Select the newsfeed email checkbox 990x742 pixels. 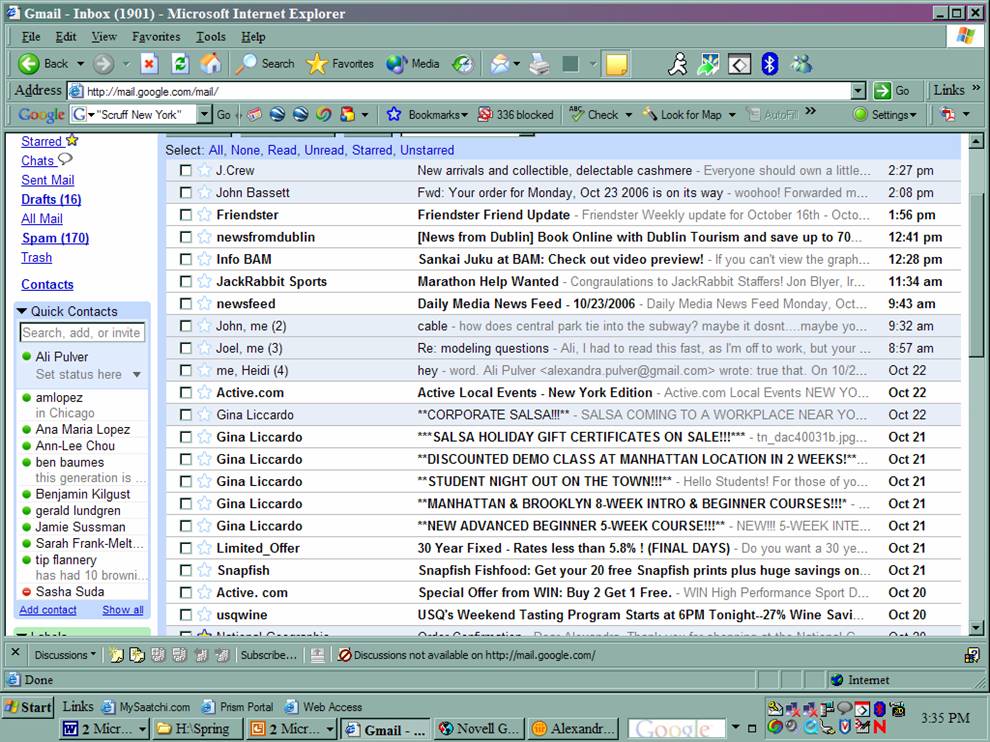pyautogui.click(x=186, y=303)
